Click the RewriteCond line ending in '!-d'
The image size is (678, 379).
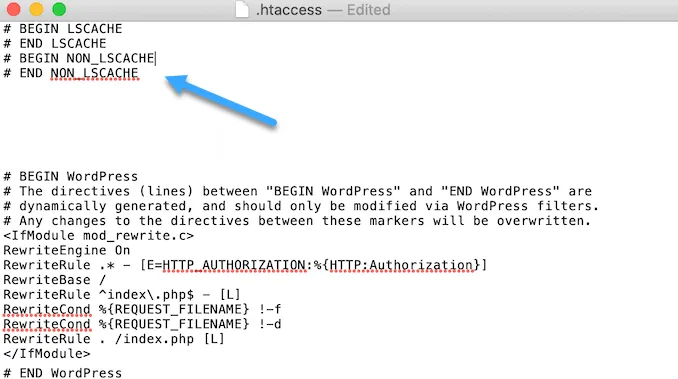[x=142, y=324]
